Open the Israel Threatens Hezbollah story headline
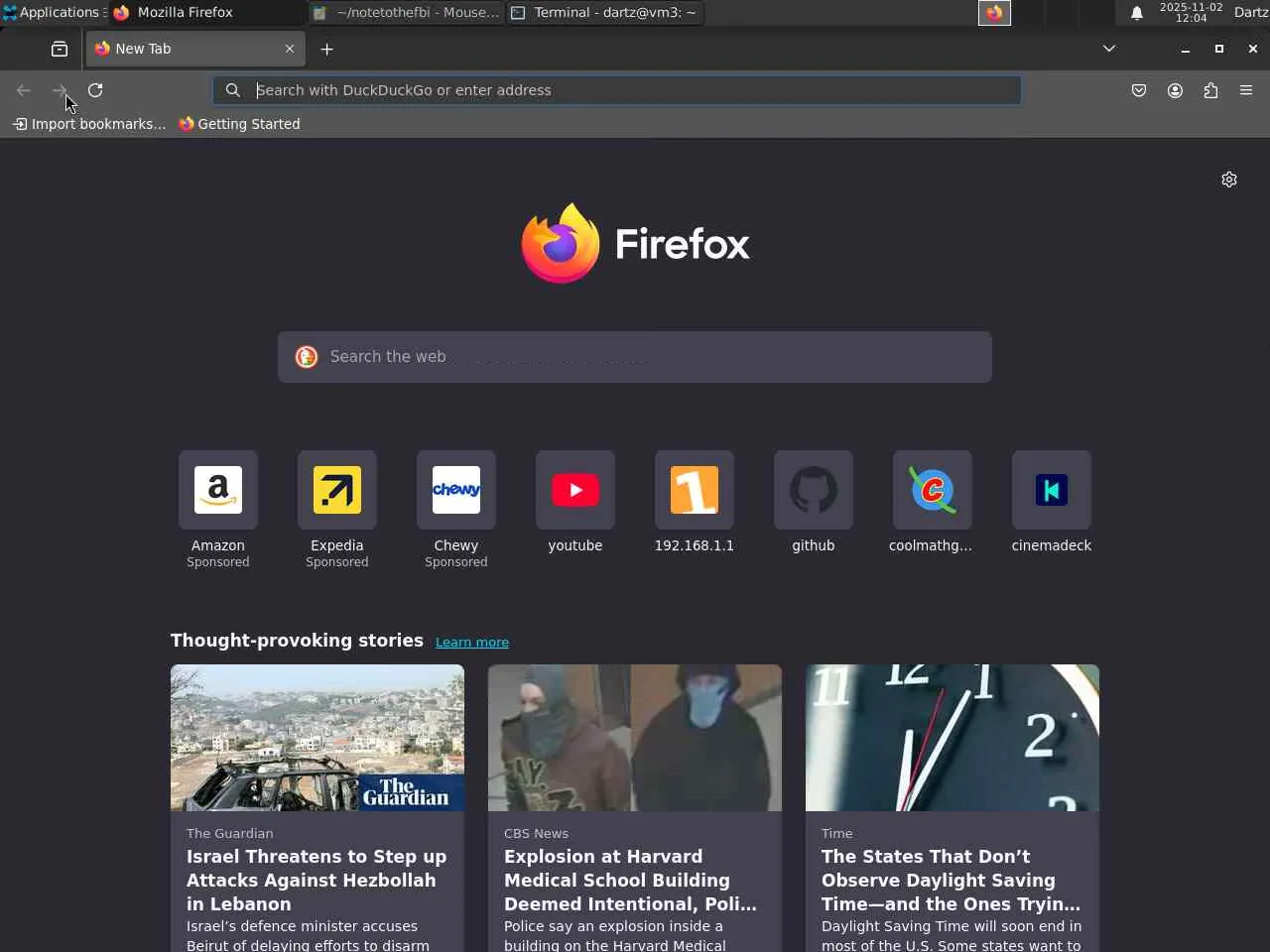The width and height of the screenshot is (1270, 952). point(317,881)
